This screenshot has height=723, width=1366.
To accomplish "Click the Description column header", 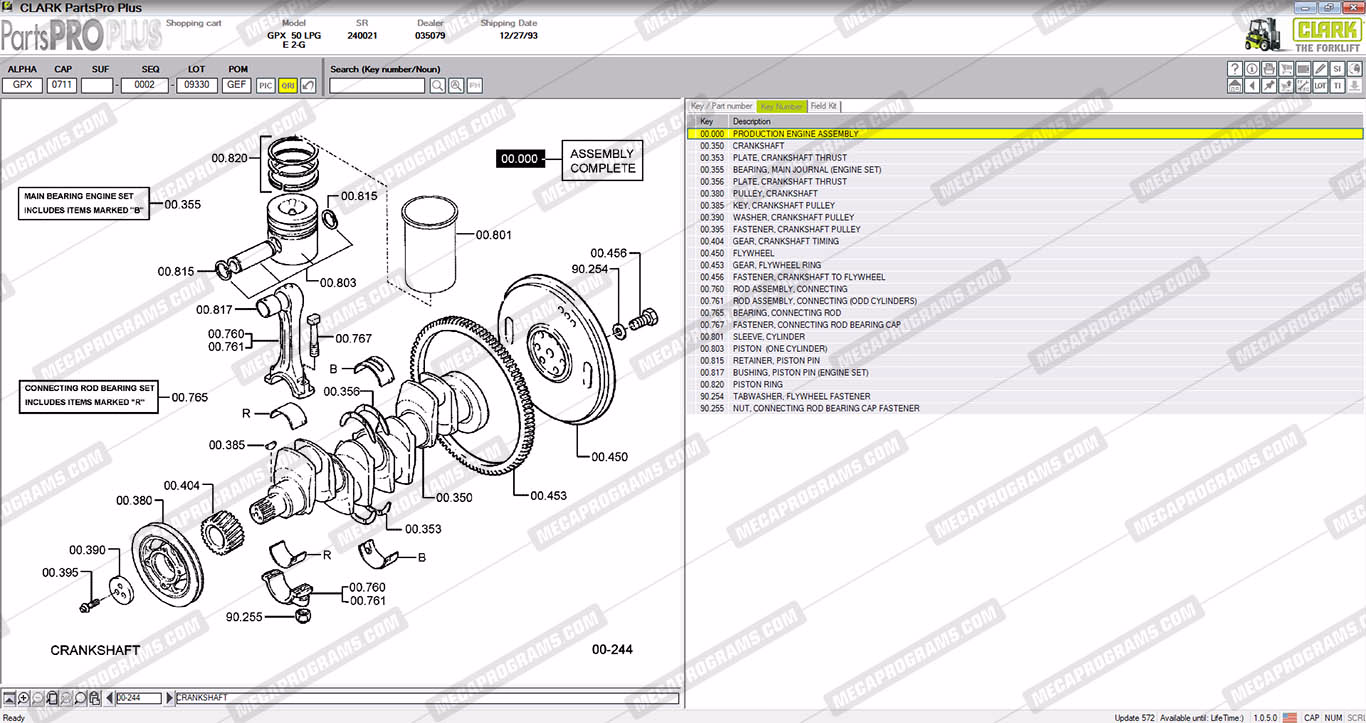I will 1046,121.
